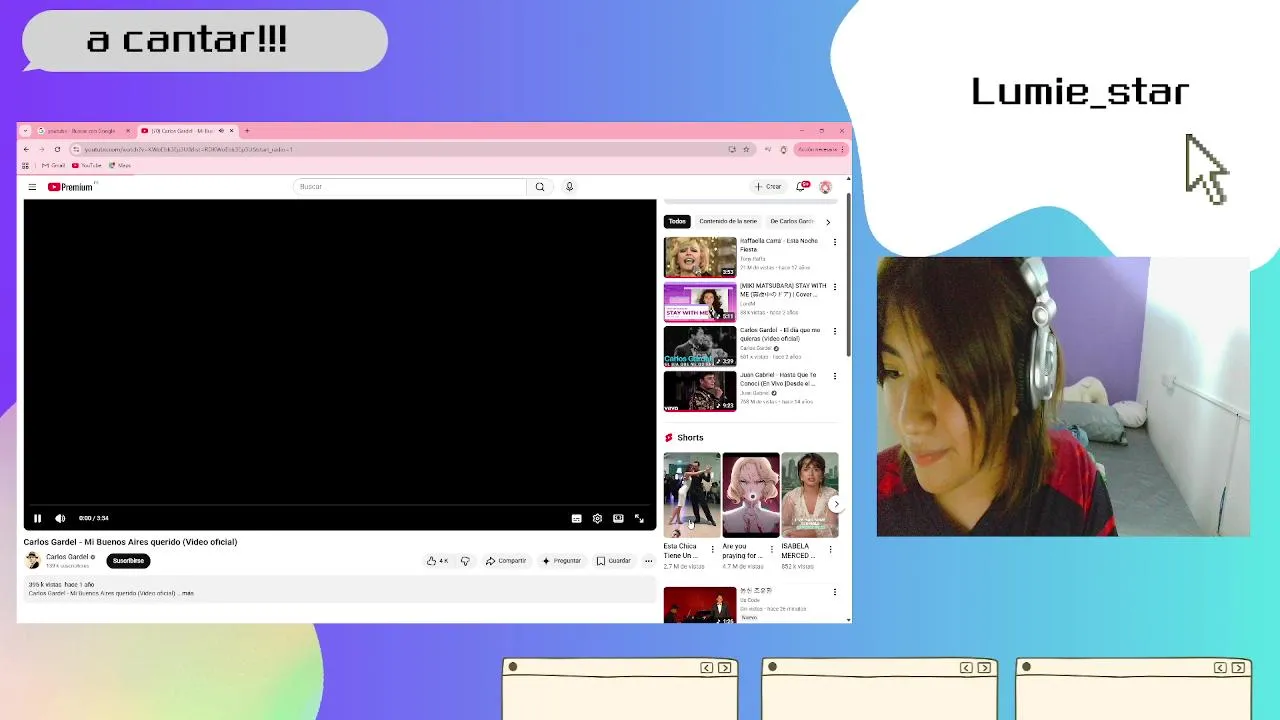Open 'ISABELA MERCED' short
The image size is (1280, 720).
tap(809, 495)
